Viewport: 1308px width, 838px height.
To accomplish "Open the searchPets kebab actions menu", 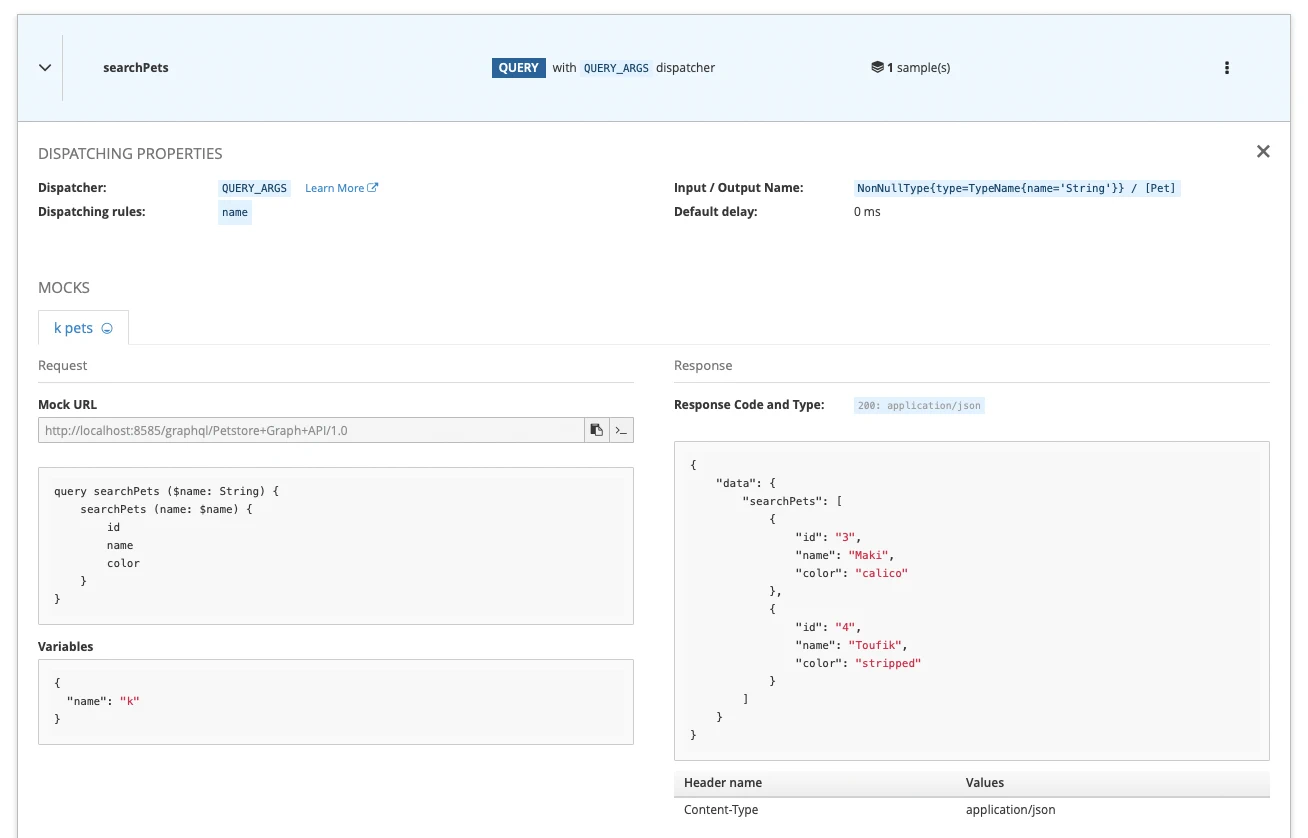I will coord(1226,68).
